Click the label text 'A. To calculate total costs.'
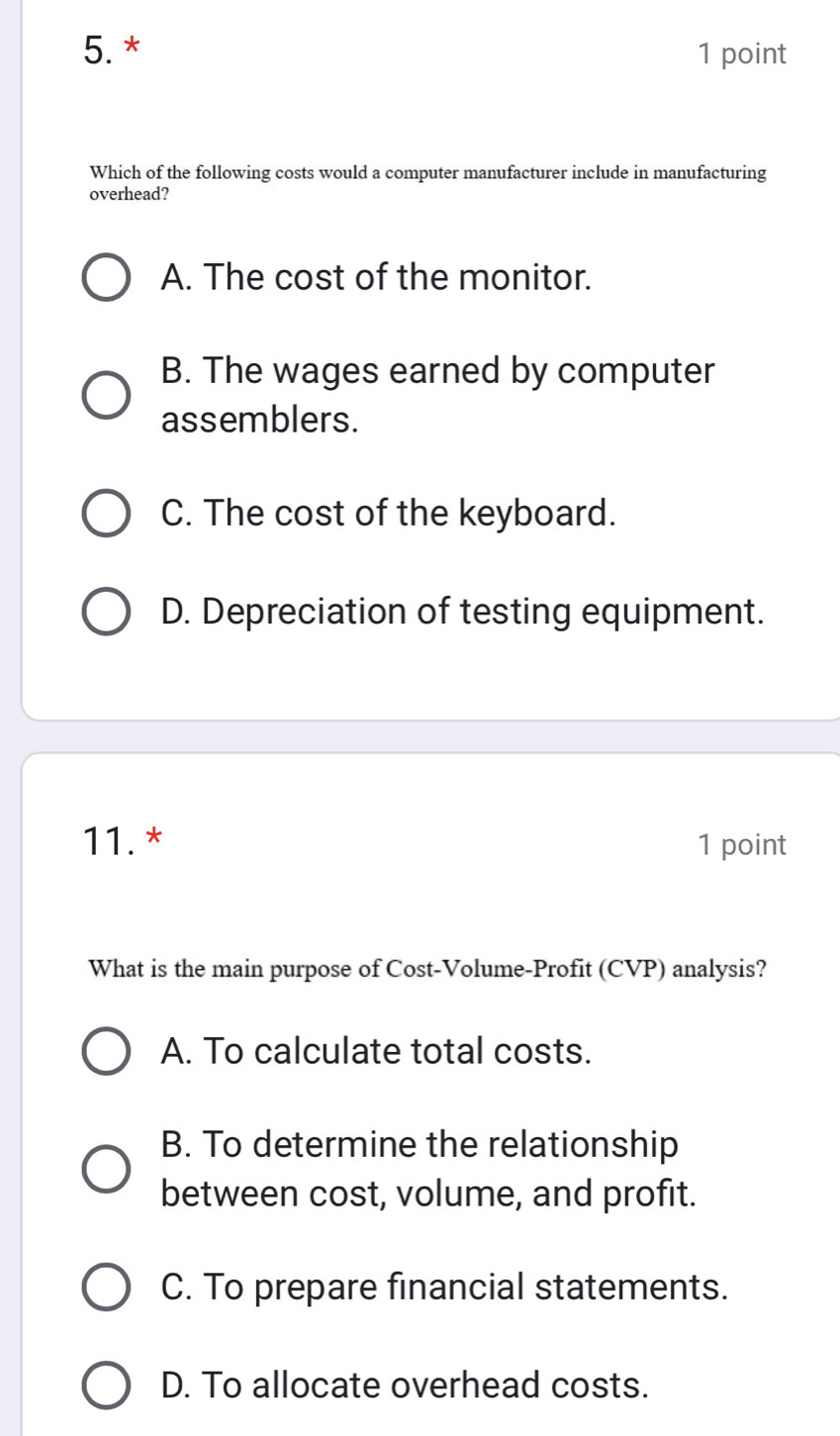This screenshot has height=1436, width=840. pos(375,1052)
